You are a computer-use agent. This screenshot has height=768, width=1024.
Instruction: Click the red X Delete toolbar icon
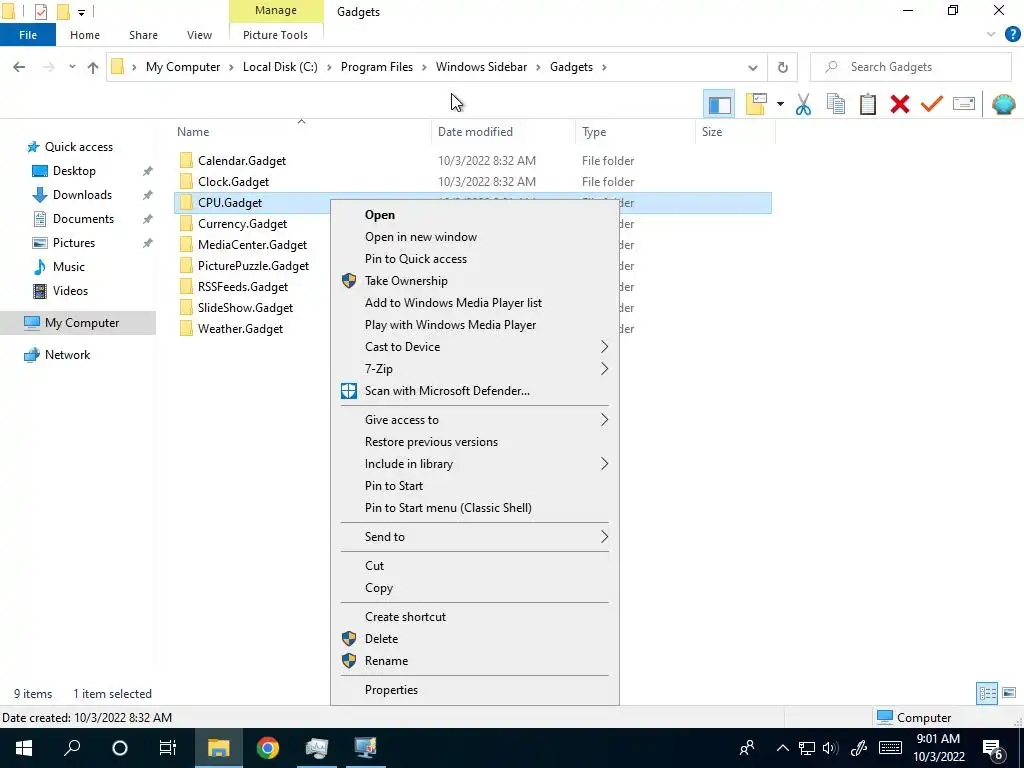[x=900, y=104]
